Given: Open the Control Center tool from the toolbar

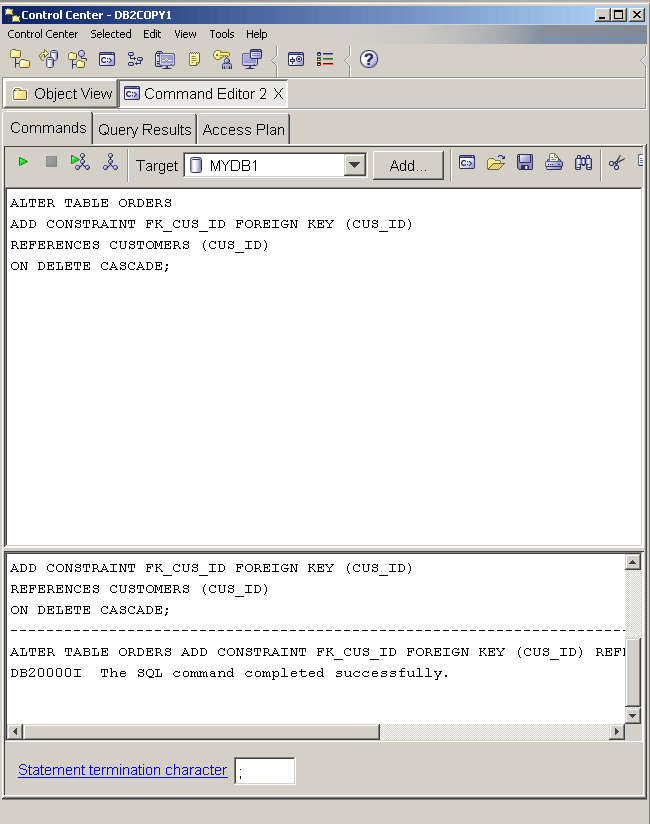Looking at the screenshot, I should [x=20, y=59].
